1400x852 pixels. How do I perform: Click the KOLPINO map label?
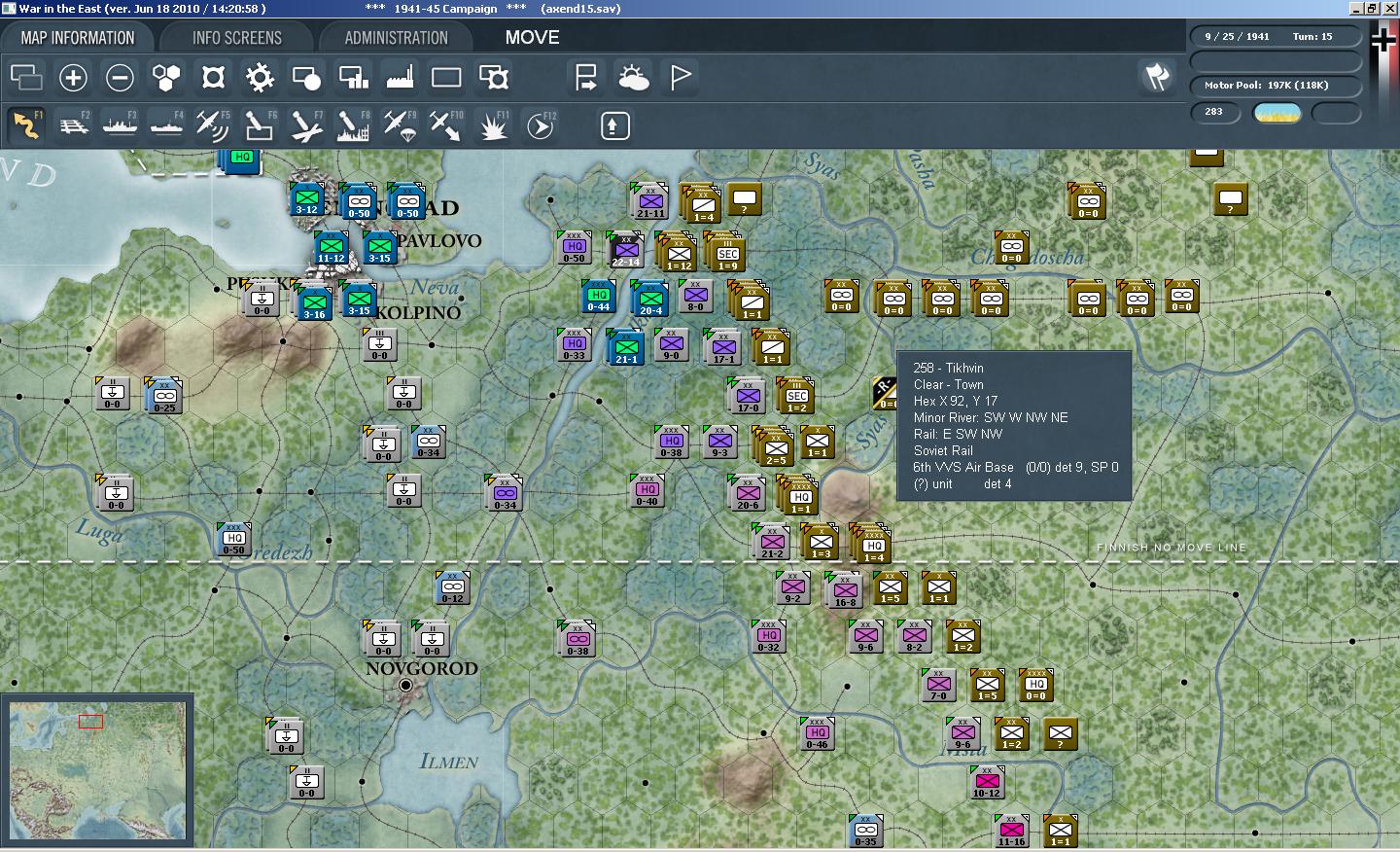(418, 313)
